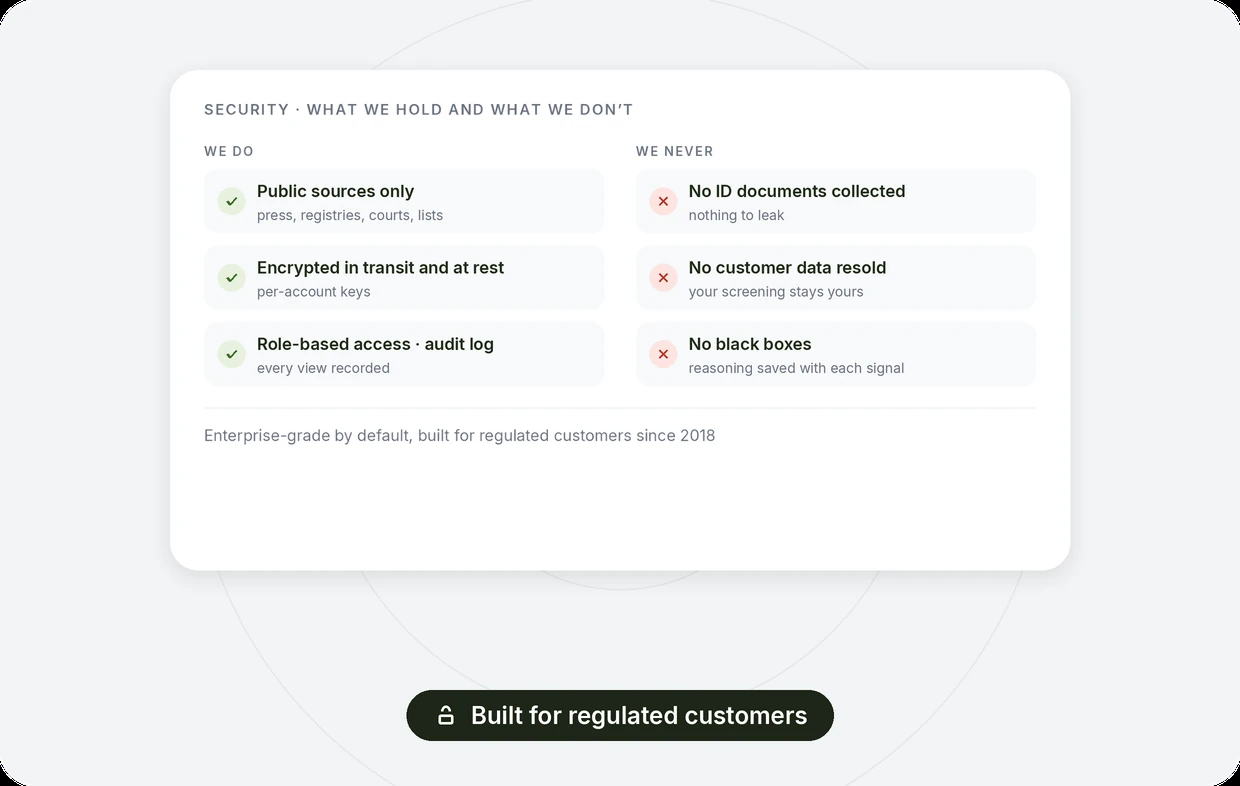Click the check icon next to Encrypted in transit
This screenshot has width=1240, height=786.
232,278
